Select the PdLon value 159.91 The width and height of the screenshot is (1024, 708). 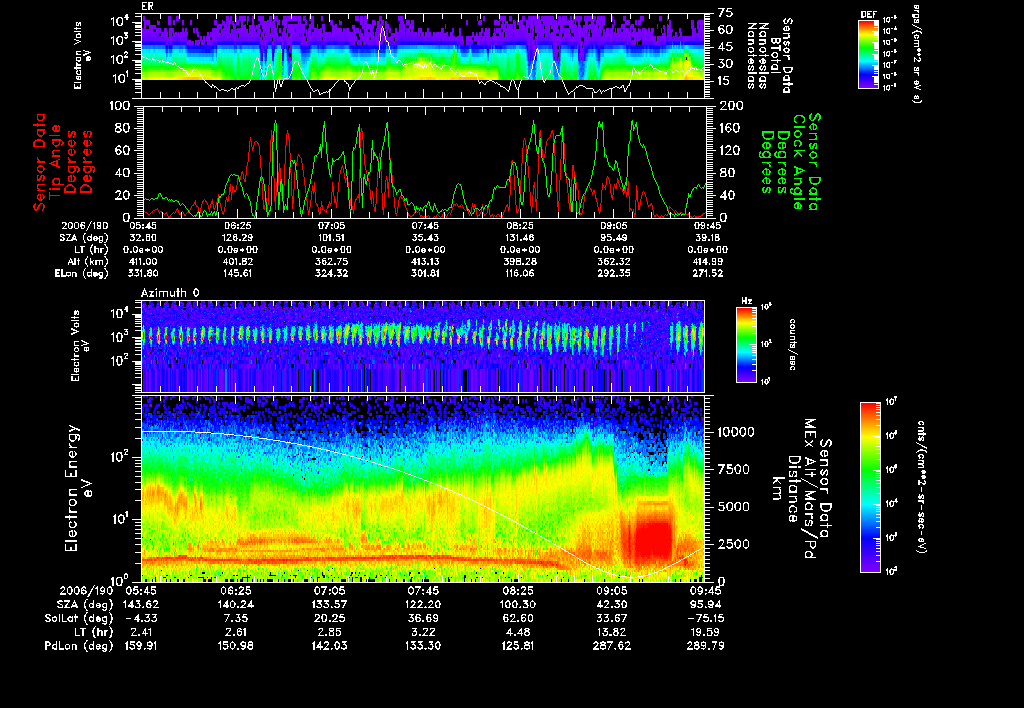[141, 646]
